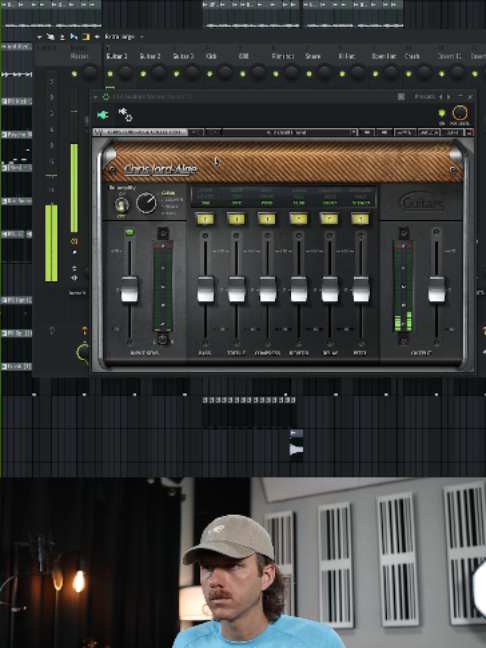Click the Output fader handle

tap(436, 289)
